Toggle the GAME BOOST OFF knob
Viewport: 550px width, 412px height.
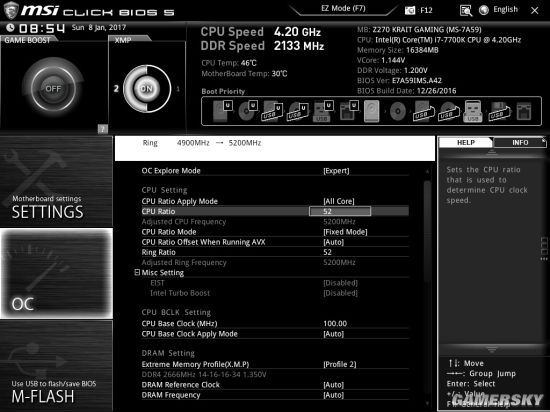(53, 89)
